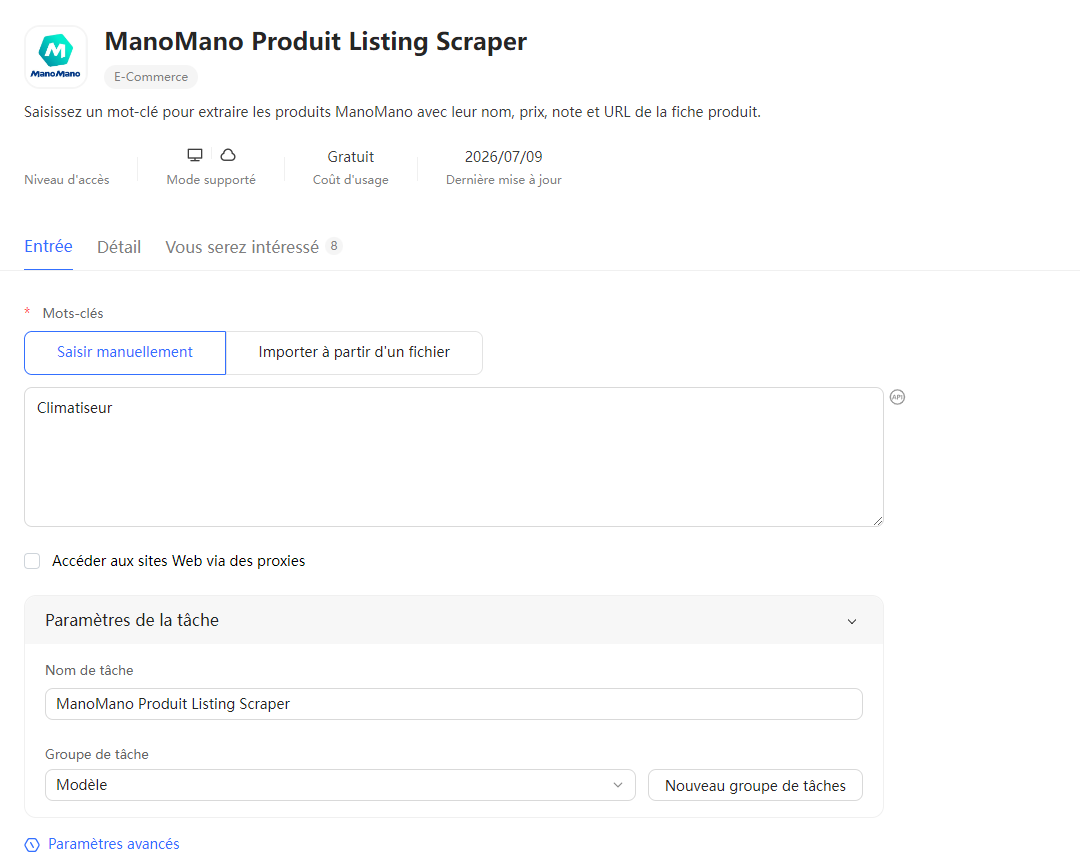The width and height of the screenshot is (1080, 867).
Task: Open the Paramètres avancés link
Action: (114, 844)
